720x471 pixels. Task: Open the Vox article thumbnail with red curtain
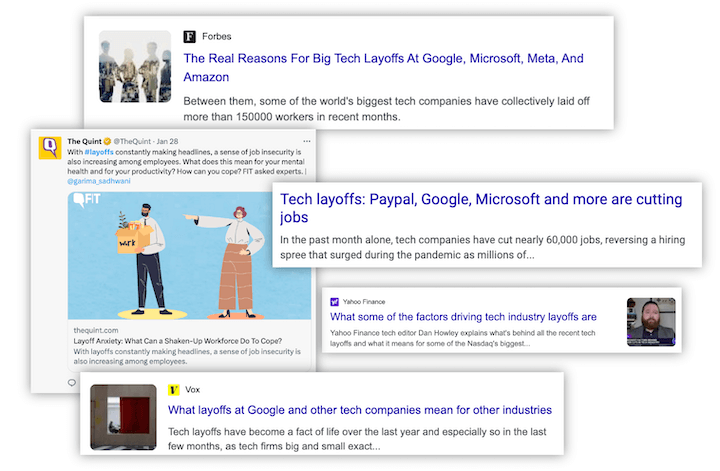tap(123, 417)
